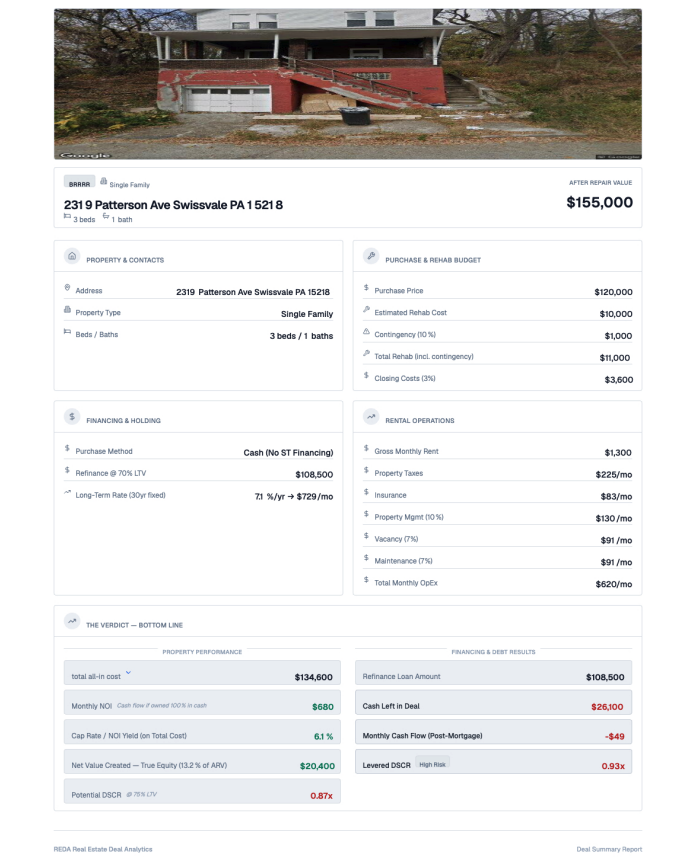Click the bed icon next to Beds / Baths

click(67, 332)
